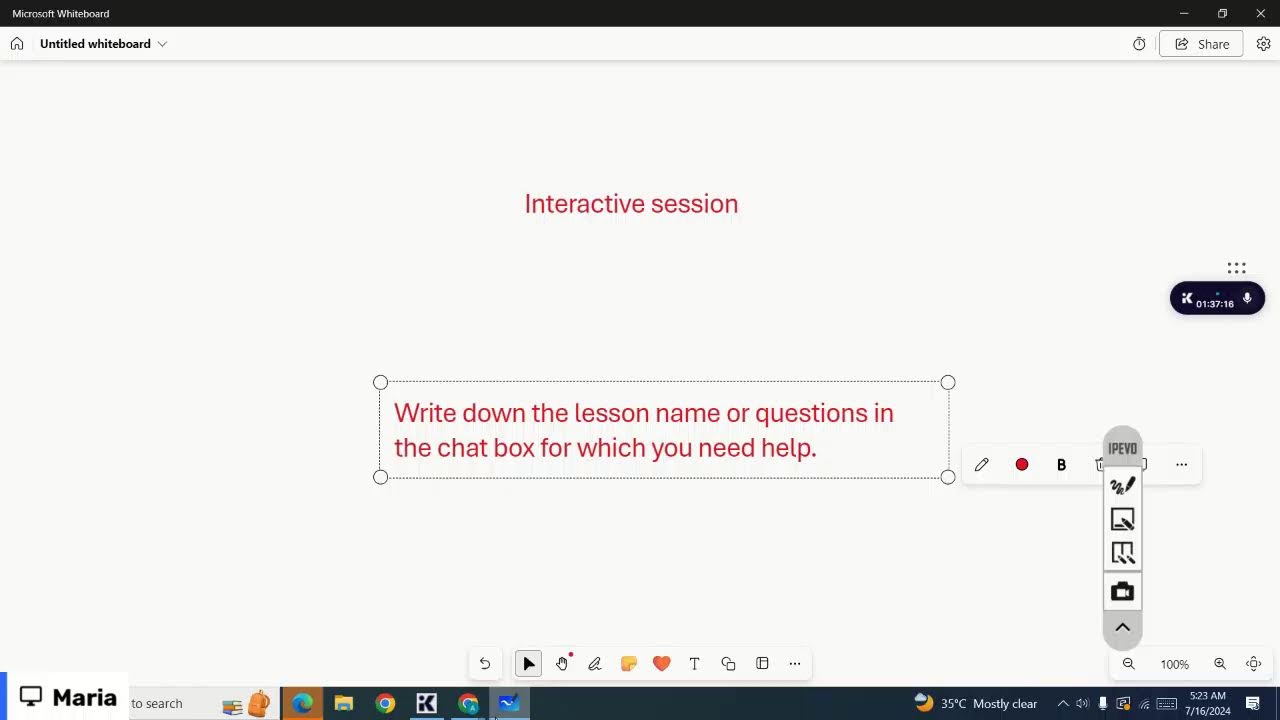Viewport: 1280px width, 720px height.
Task: Open more options in text context toolbar
Action: pyautogui.click(x=1182, y=464)
